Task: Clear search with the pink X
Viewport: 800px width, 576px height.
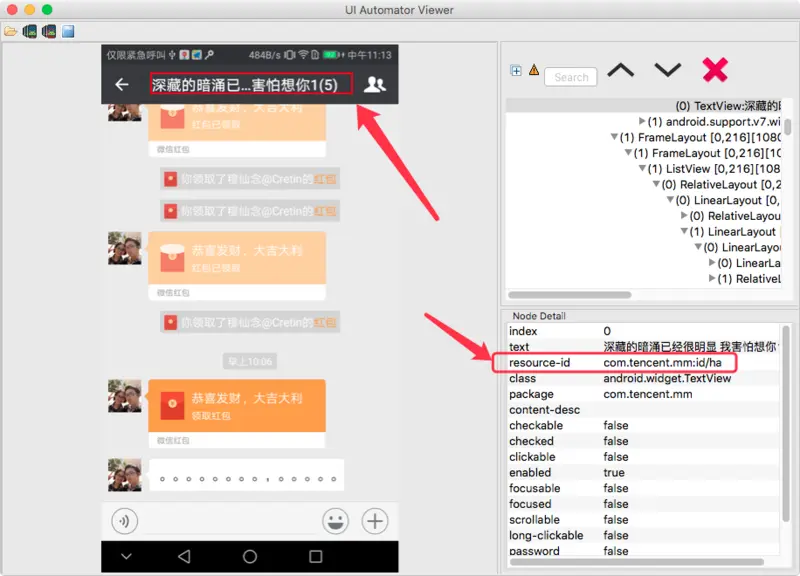Action: [714, 70]
